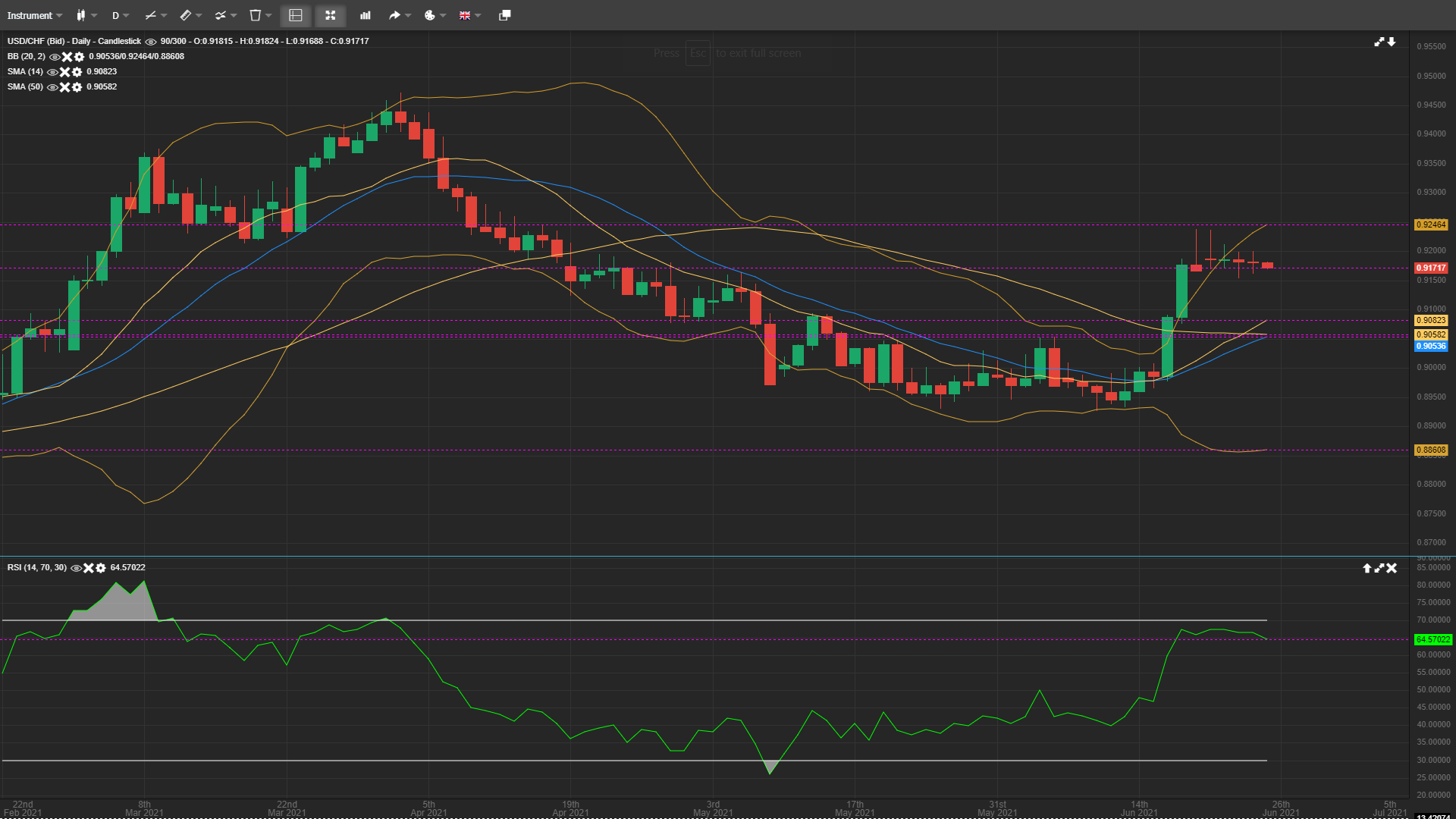Image resolution: width=1456 pixels, height=819 pixels.
Task: Click RSI panel expand diagonal arrows icon
Action: coord(1379,568)
